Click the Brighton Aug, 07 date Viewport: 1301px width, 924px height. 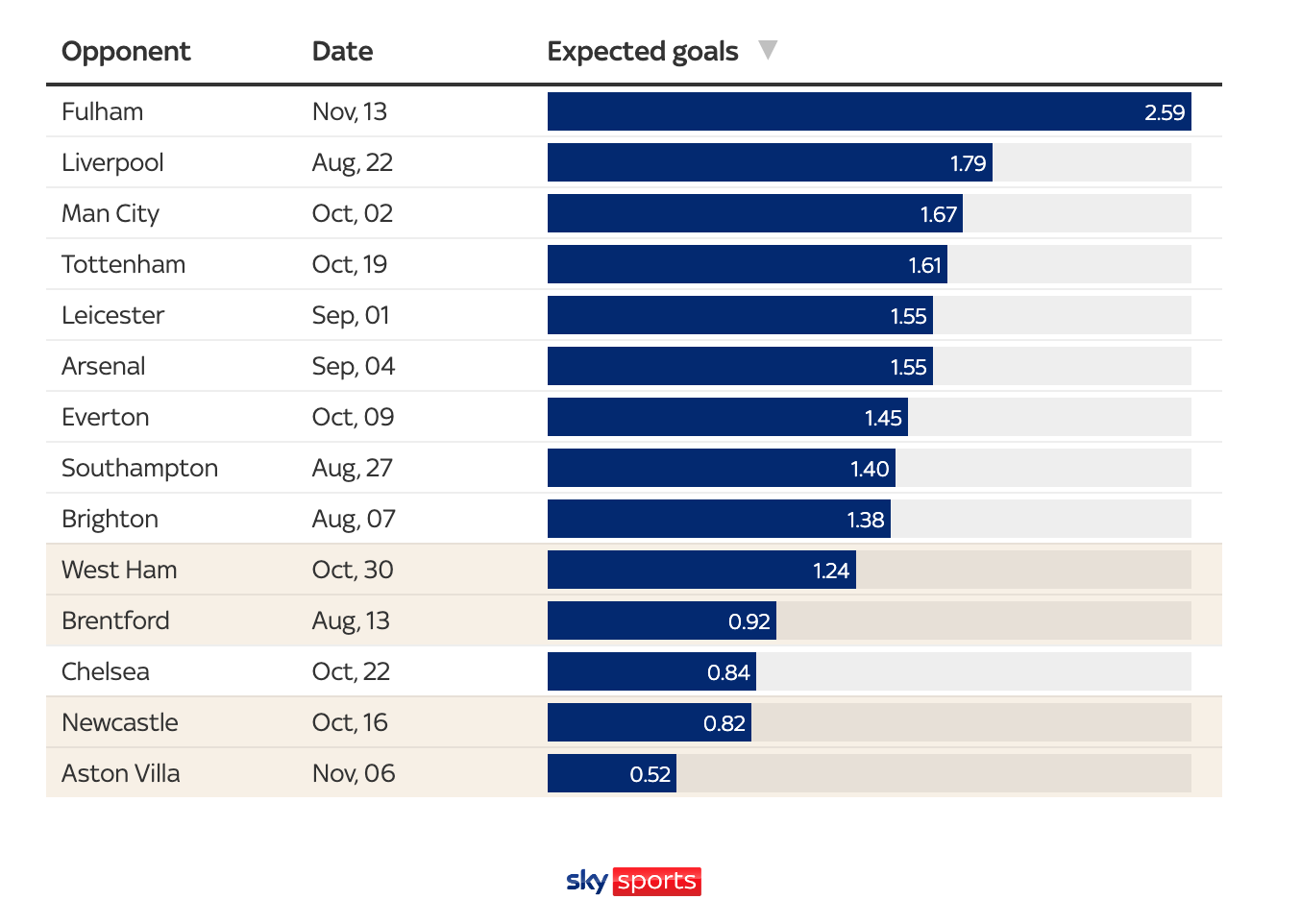[353, 519]
